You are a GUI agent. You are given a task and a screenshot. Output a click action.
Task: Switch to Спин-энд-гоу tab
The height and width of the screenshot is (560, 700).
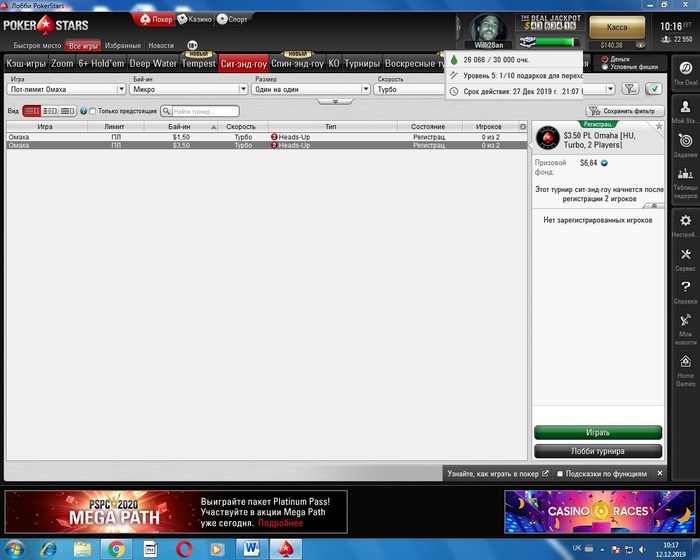tap(297, 64)
